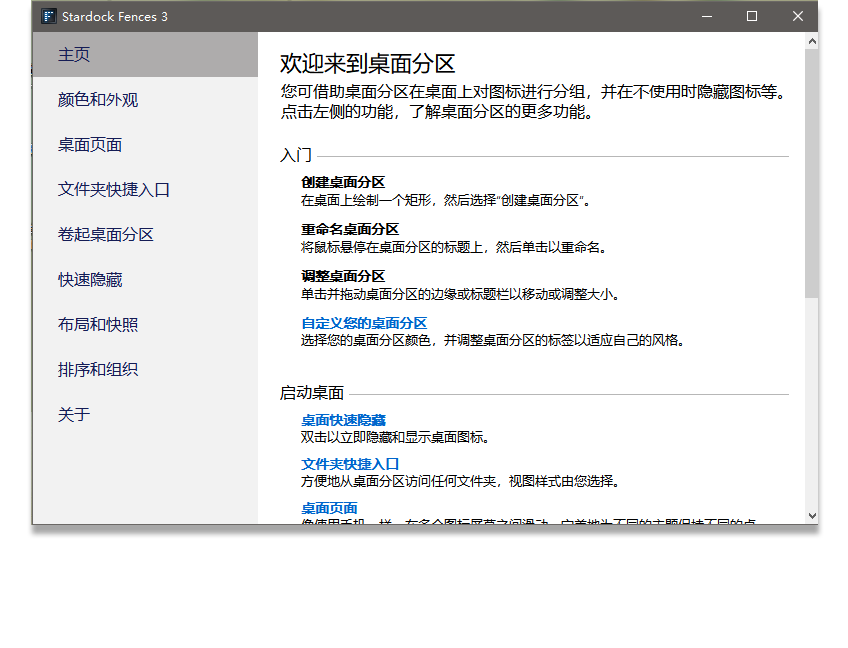Click the Stardock Fences app icon in title bar

[x=48, y=16]
